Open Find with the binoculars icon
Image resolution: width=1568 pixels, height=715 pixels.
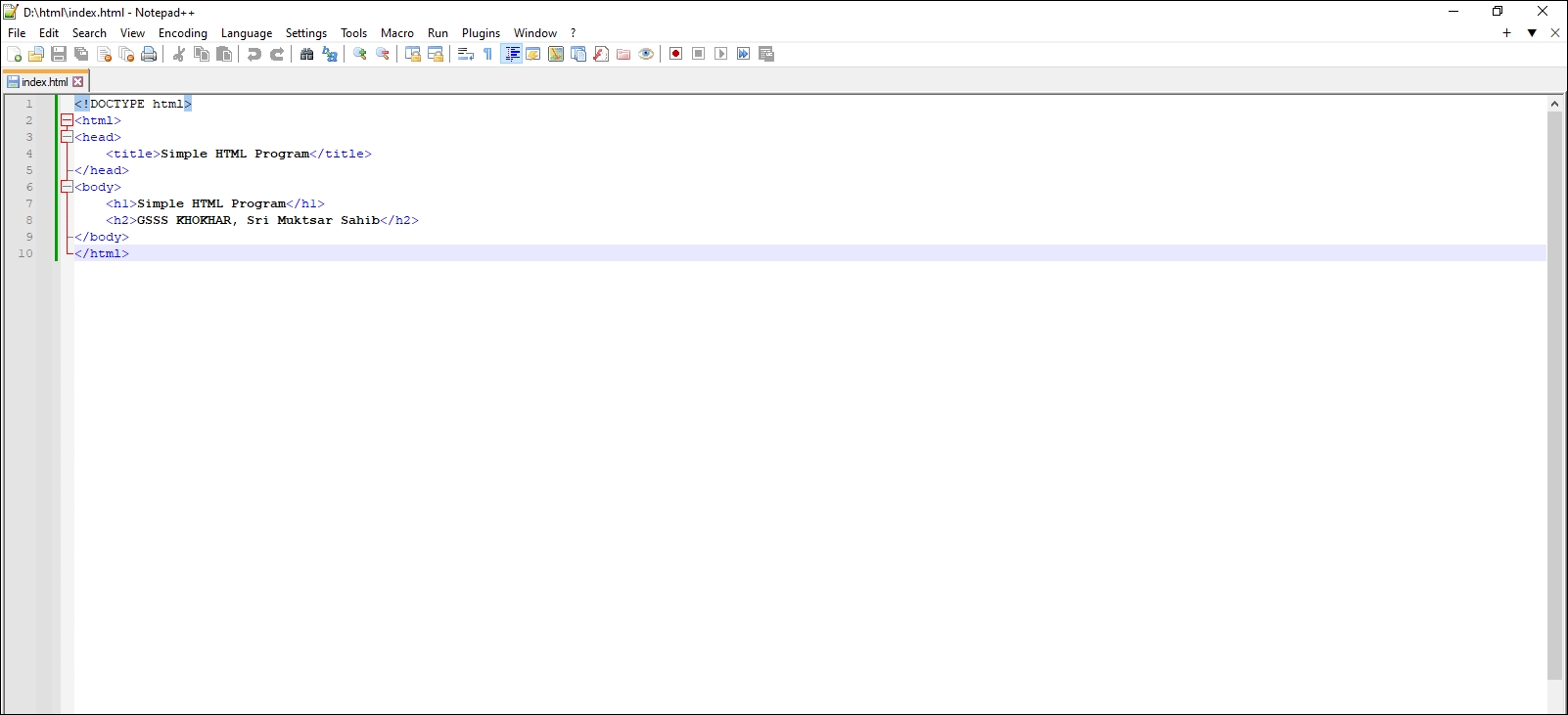point(306,54)
